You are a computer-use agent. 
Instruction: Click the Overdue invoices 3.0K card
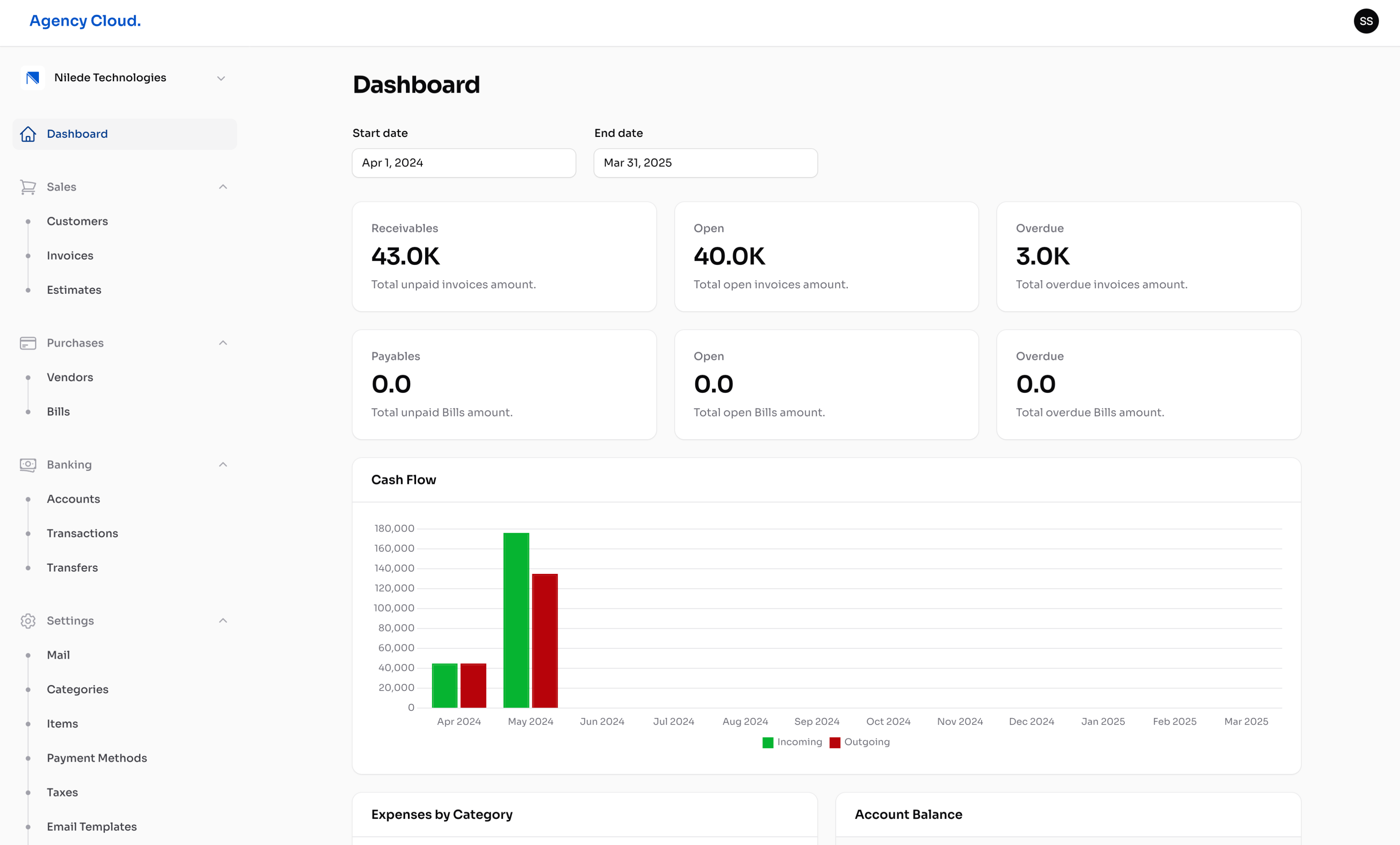pos(1148,257)
